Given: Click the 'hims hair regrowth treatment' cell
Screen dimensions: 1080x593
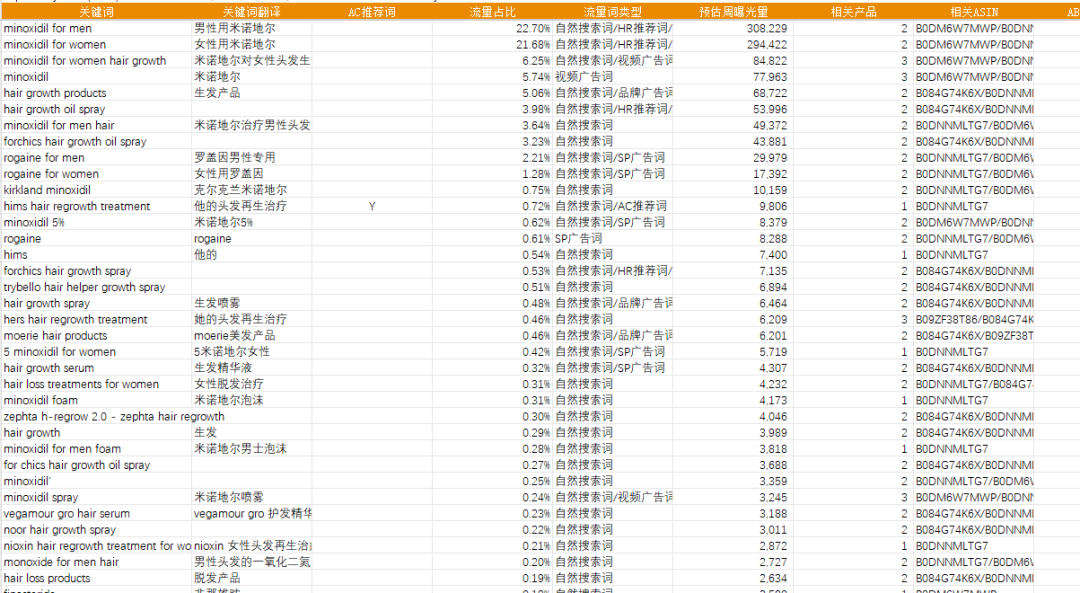Looking at the screenshot, I should click(x=96, y=206).
